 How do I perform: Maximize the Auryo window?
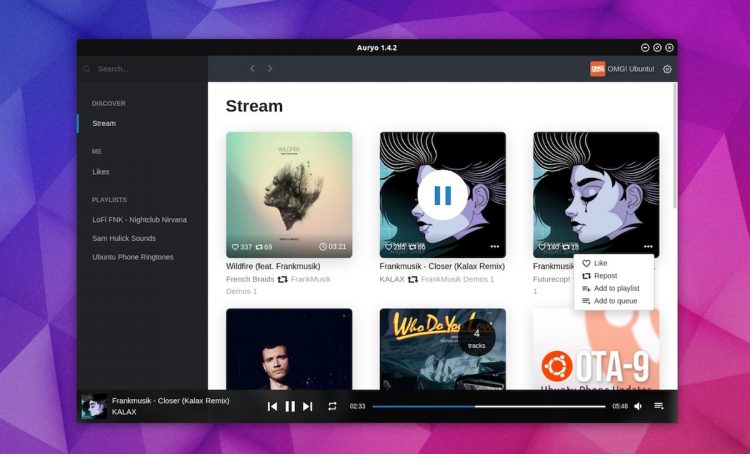pos(657,47)
